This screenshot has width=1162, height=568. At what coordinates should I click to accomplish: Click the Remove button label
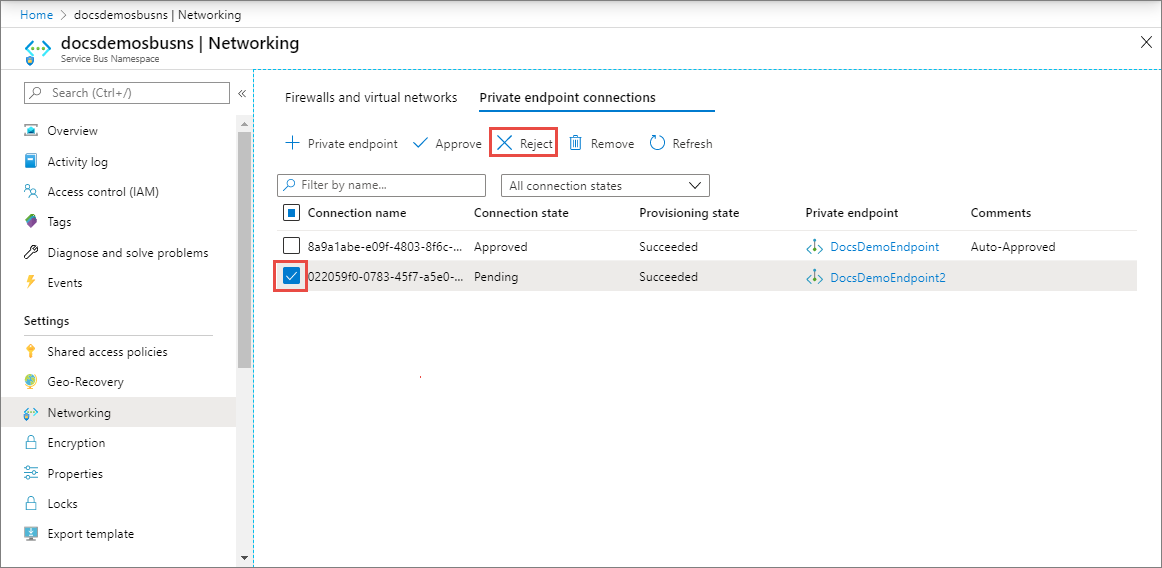tap(612, 144)
